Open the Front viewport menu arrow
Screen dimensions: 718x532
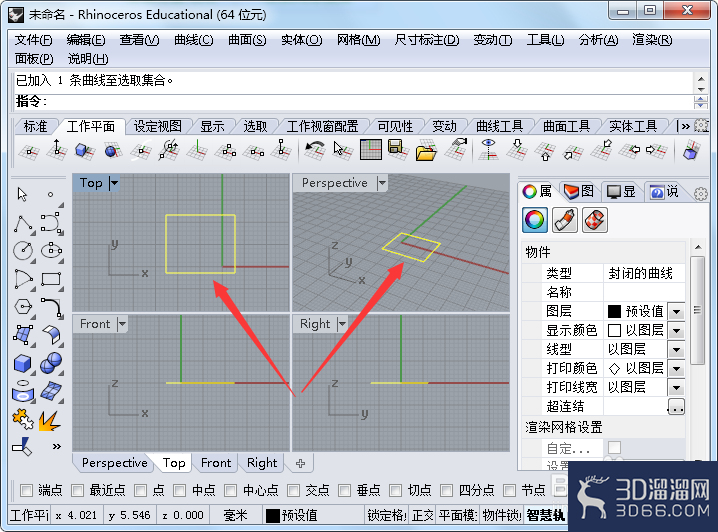(x=122, y=324)
